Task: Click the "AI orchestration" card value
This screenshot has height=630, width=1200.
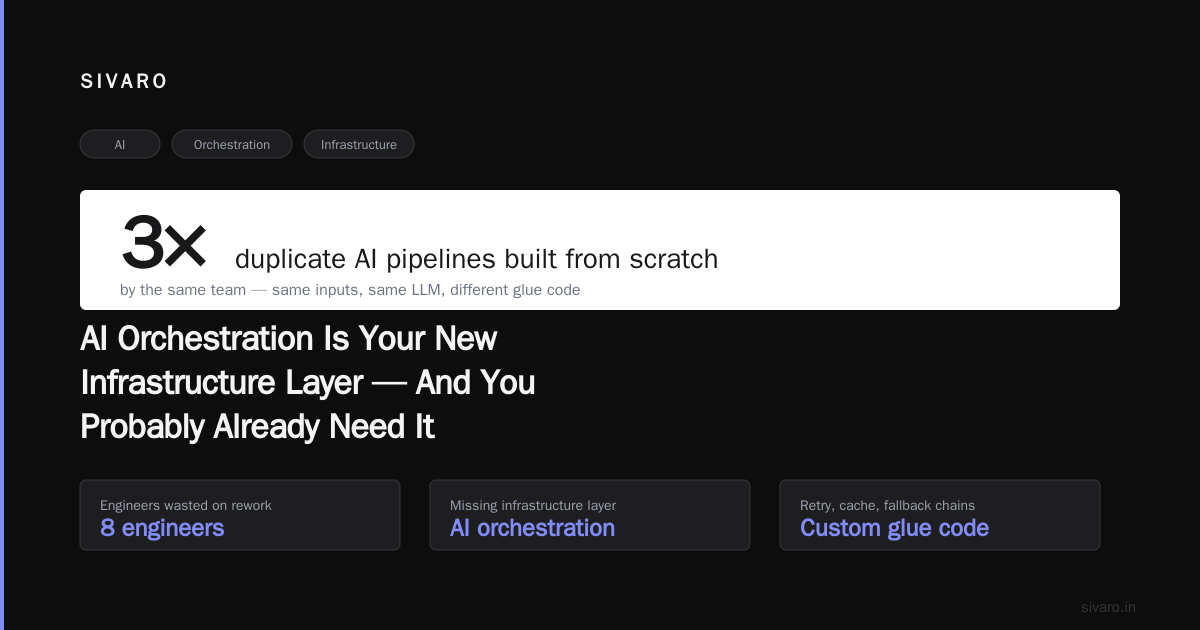Action: coord(532,528)
